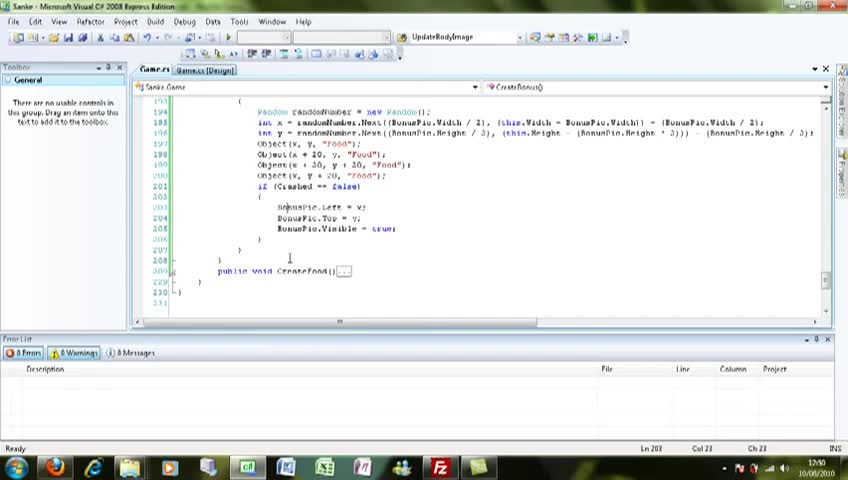Screen dimensions: 848x480
Task: Click the Cut scissors icon
Action: pos(100,37)
